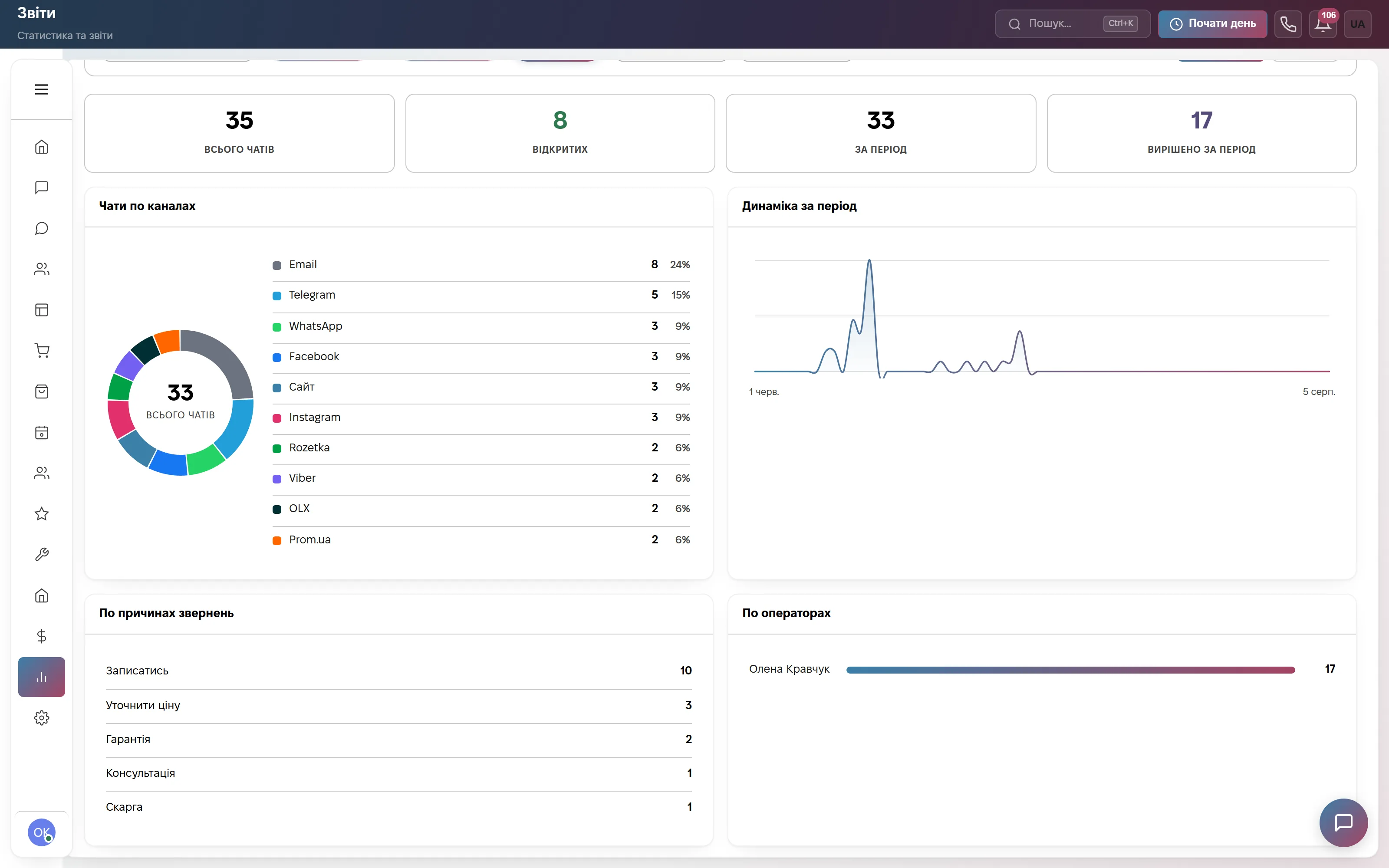The width and height of the screenshot is (1389, 868).
Task: Click the 8 Відкритих card
Action: pyautogui.click(x=560, y=133)
